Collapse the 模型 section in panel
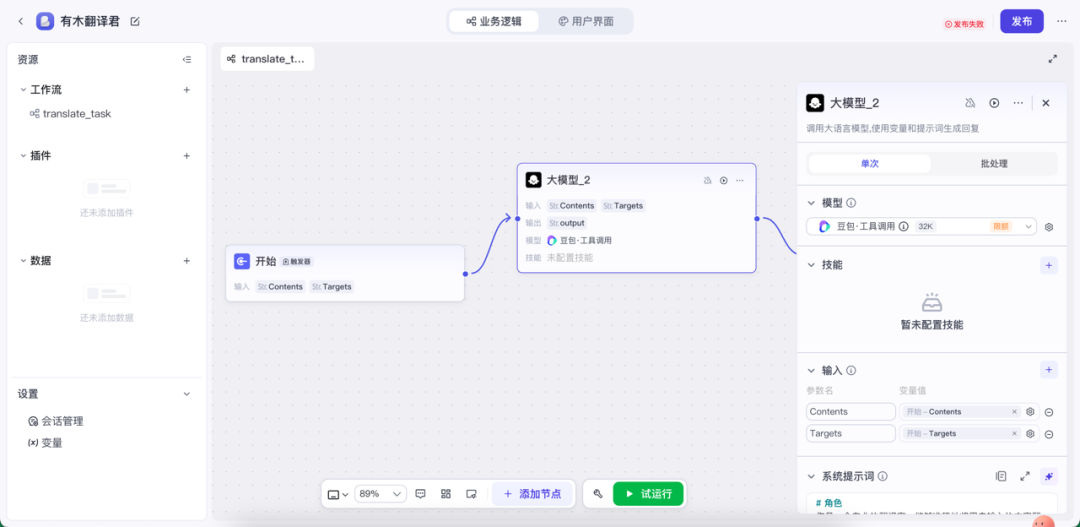This screenshot has height=527, width=1080. point(811,203)
